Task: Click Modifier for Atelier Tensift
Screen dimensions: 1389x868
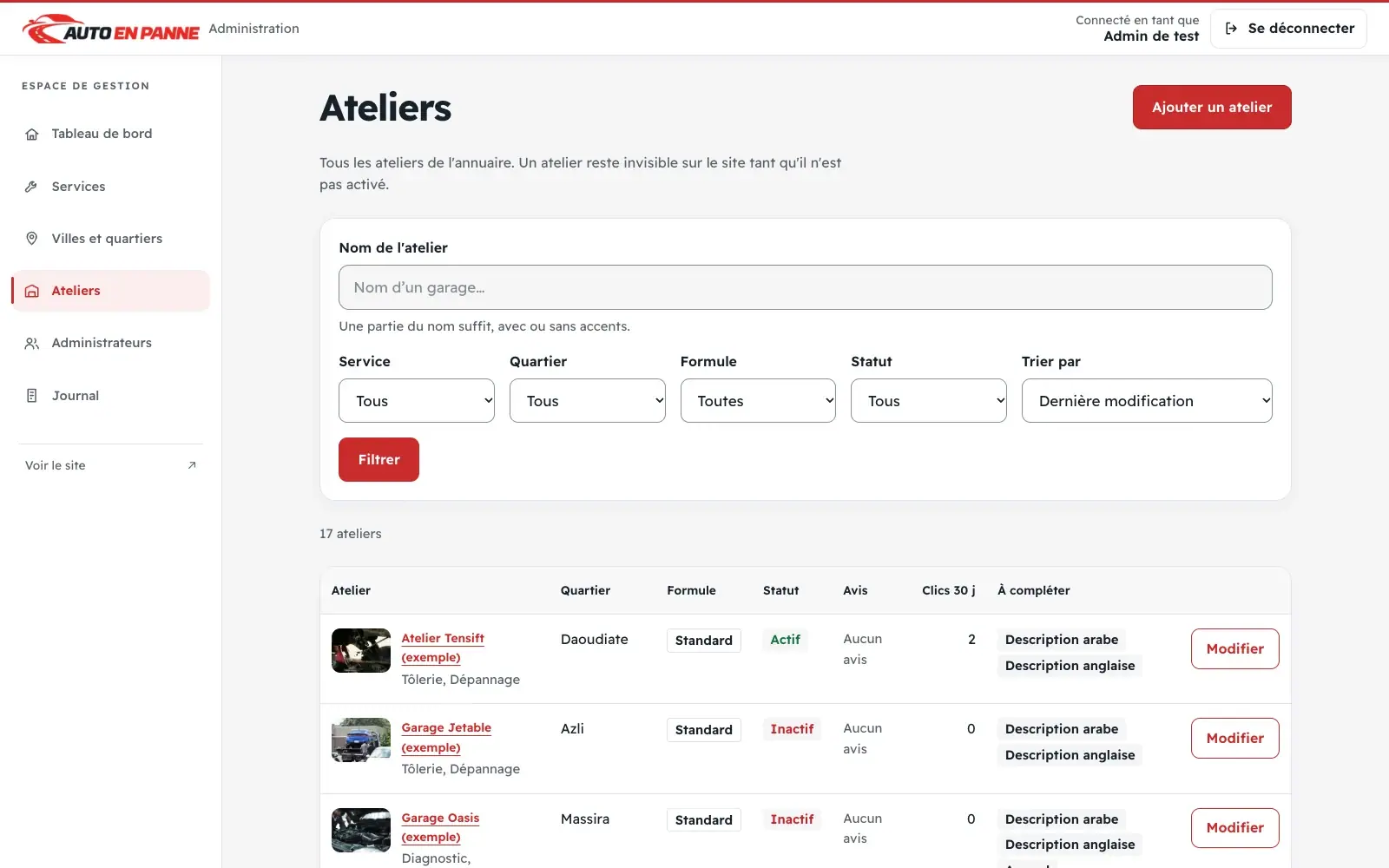Action: (1234, 649)
